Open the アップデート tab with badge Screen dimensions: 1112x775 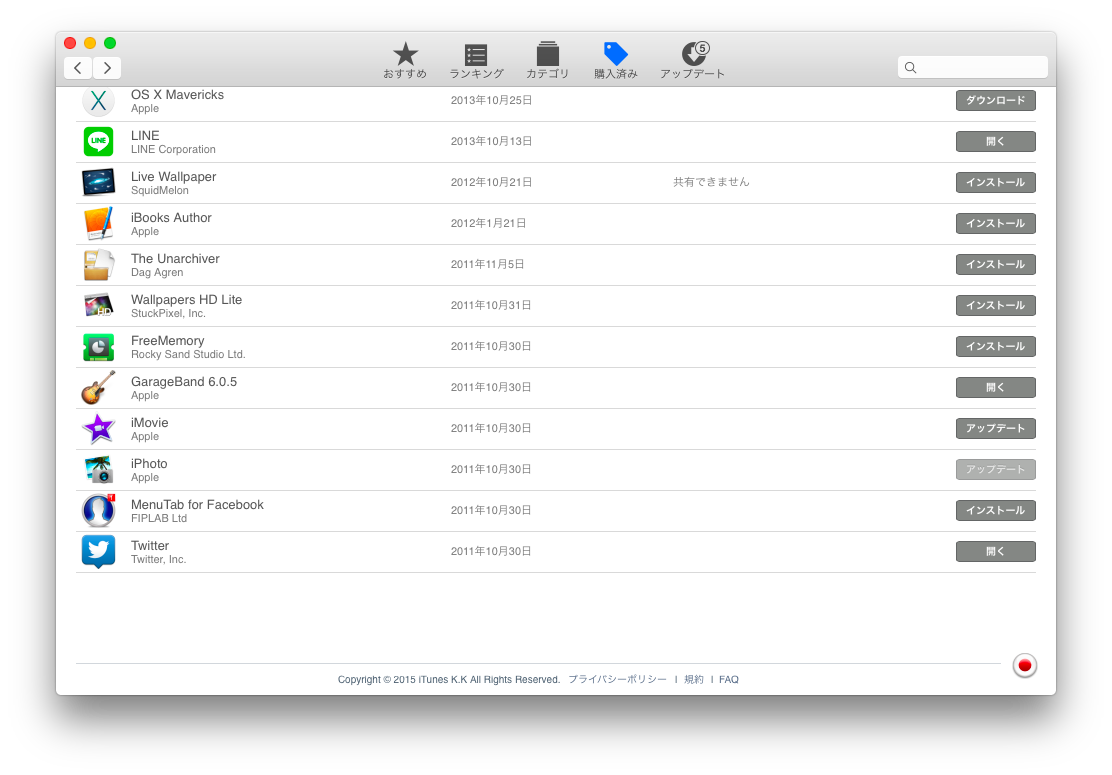coord(692,60)
